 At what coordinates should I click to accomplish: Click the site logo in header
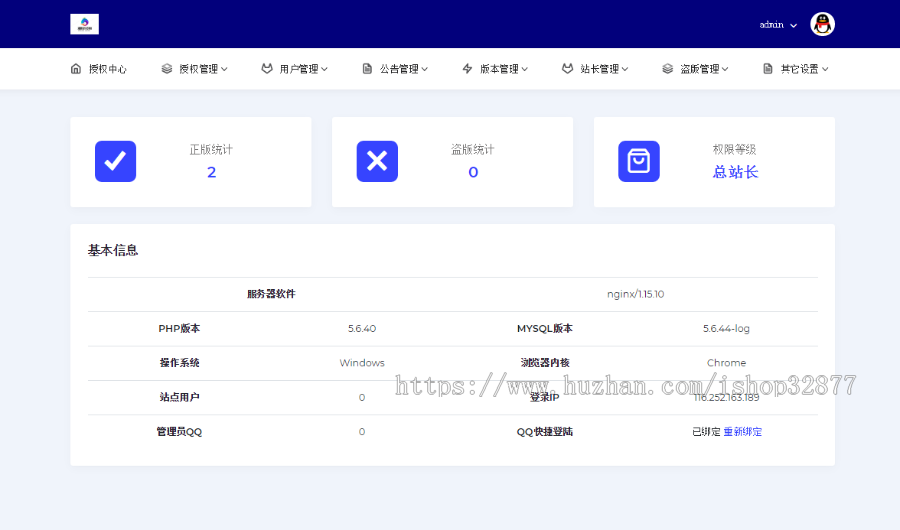point(84,24)
